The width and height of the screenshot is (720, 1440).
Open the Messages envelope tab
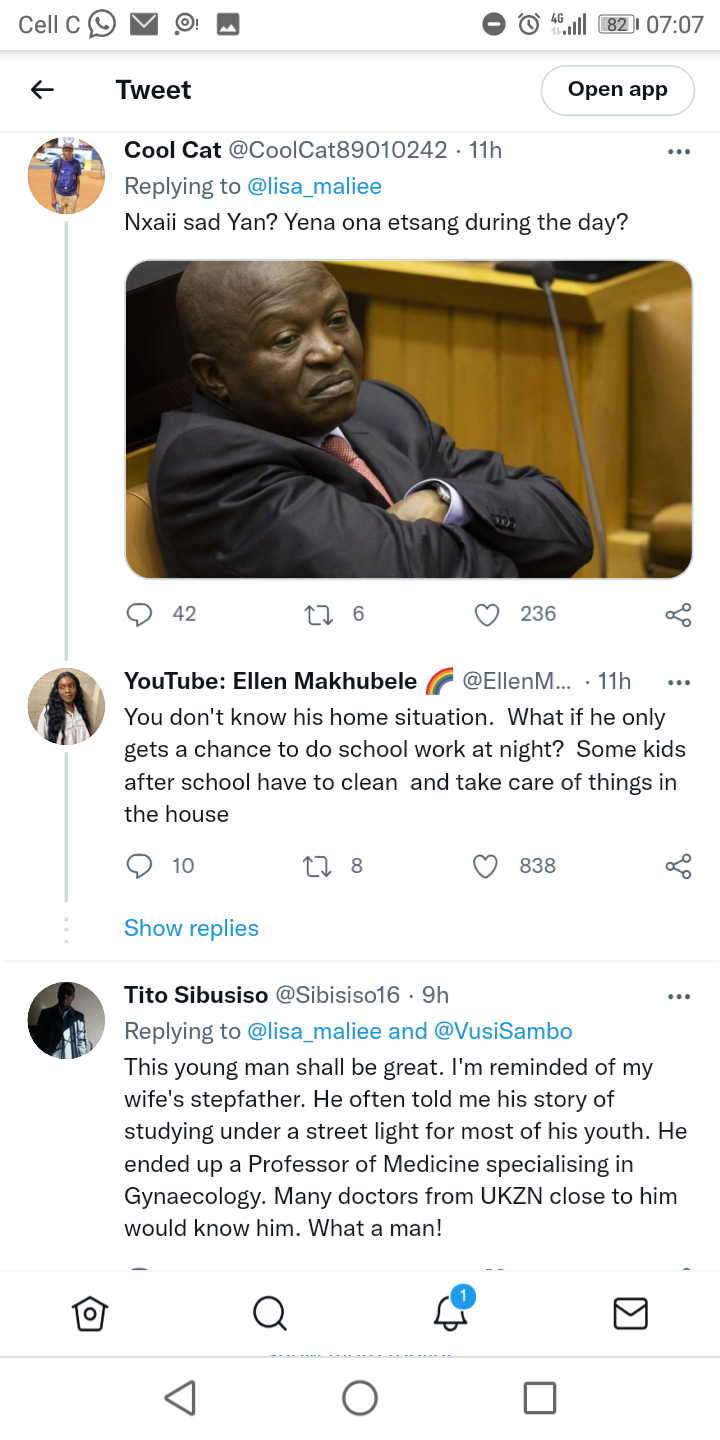coord(630,1313)
